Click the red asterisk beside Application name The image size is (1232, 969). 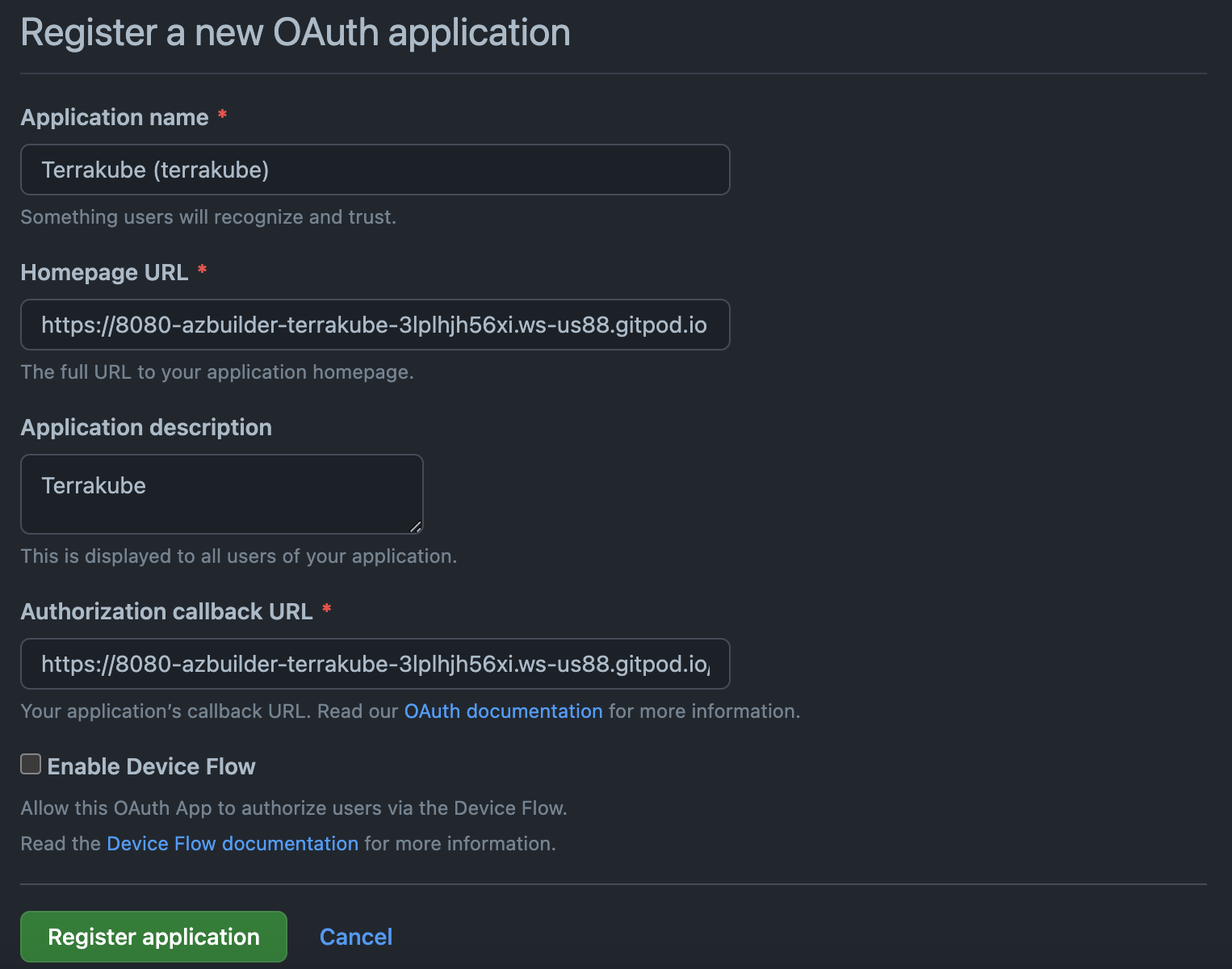click(x=222, y=115)
